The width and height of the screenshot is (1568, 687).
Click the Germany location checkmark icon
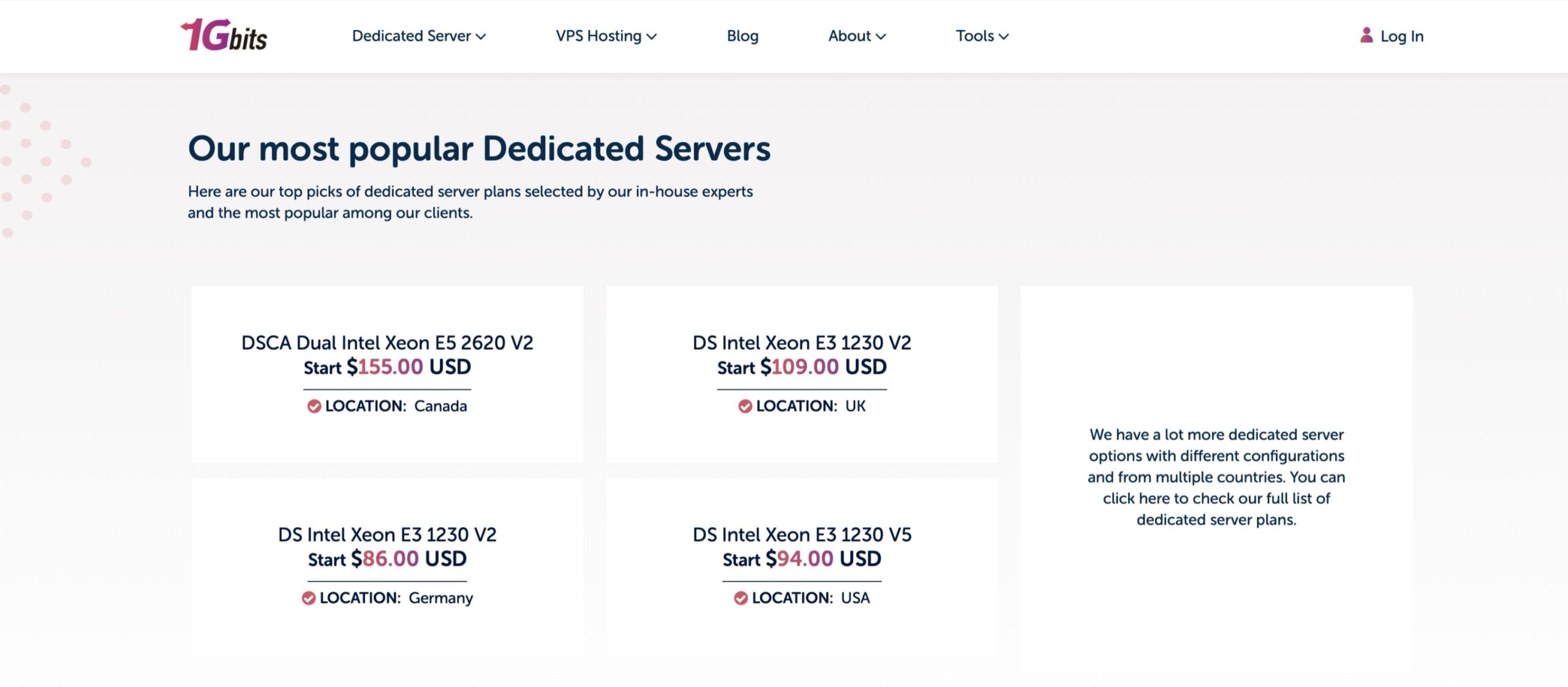pyautogui.click(x=309, y=598)
